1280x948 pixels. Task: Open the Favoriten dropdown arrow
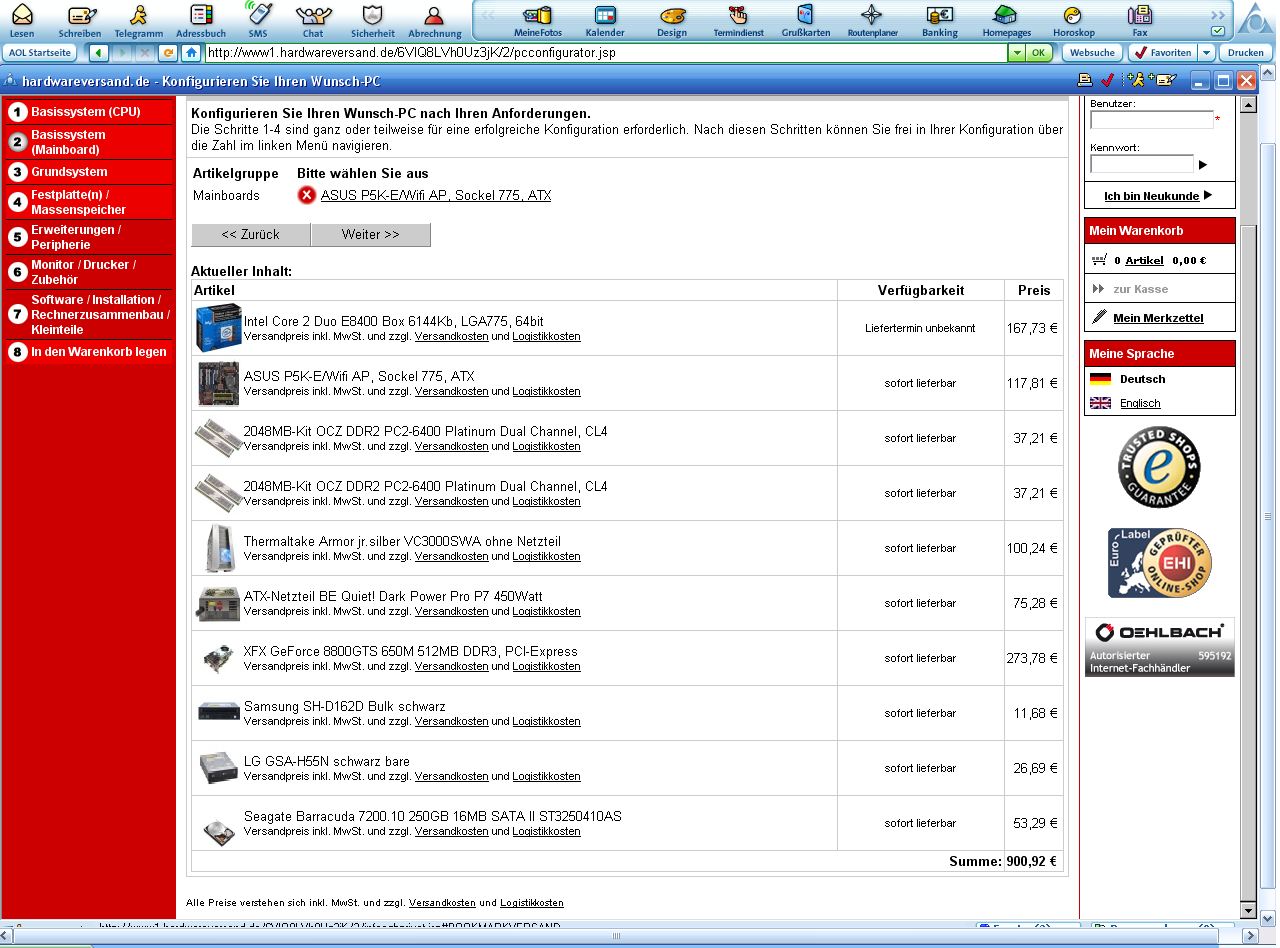1207,52
